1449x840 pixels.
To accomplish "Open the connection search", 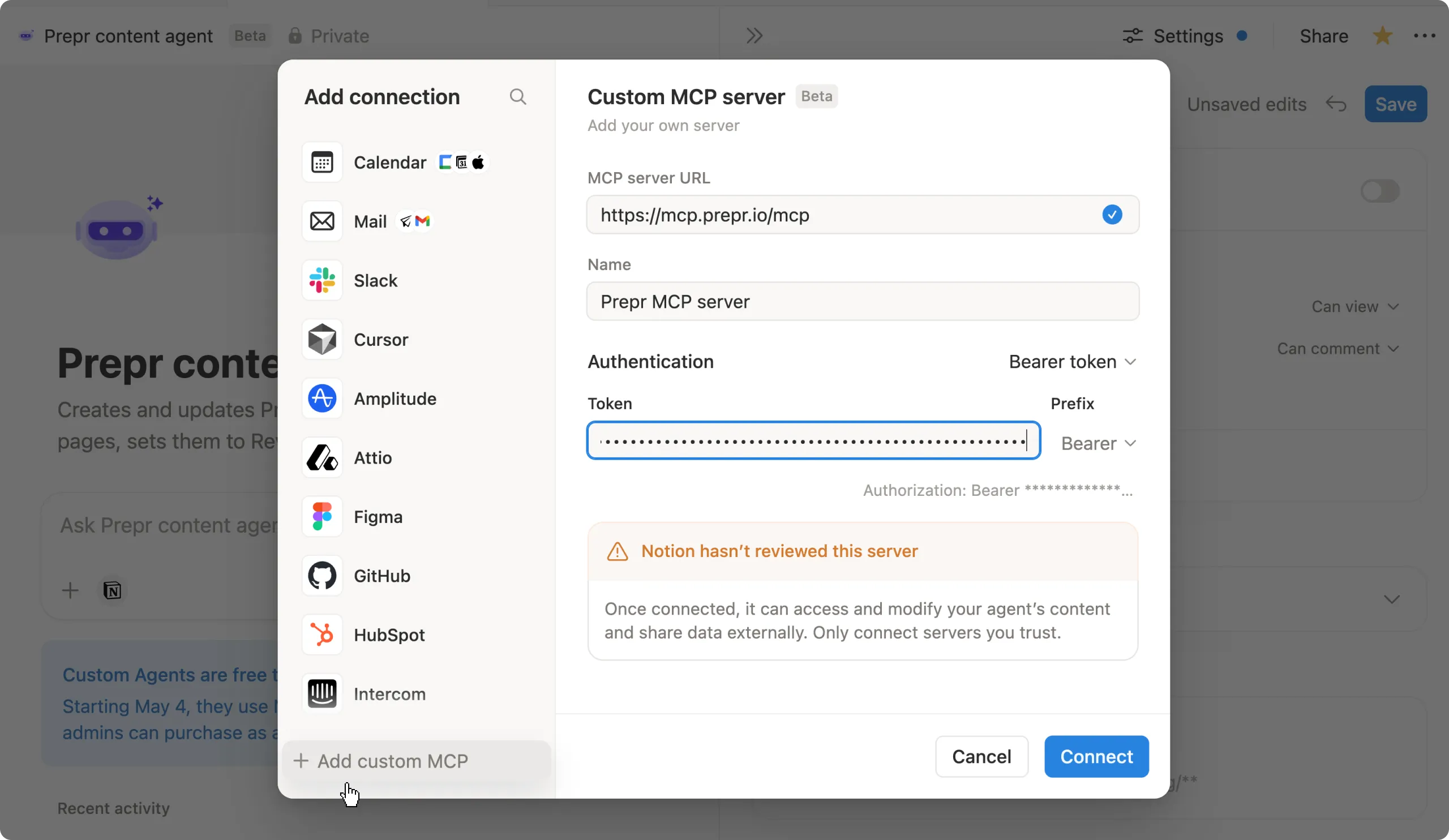I will pyautogui.click(x=517, y=97).
